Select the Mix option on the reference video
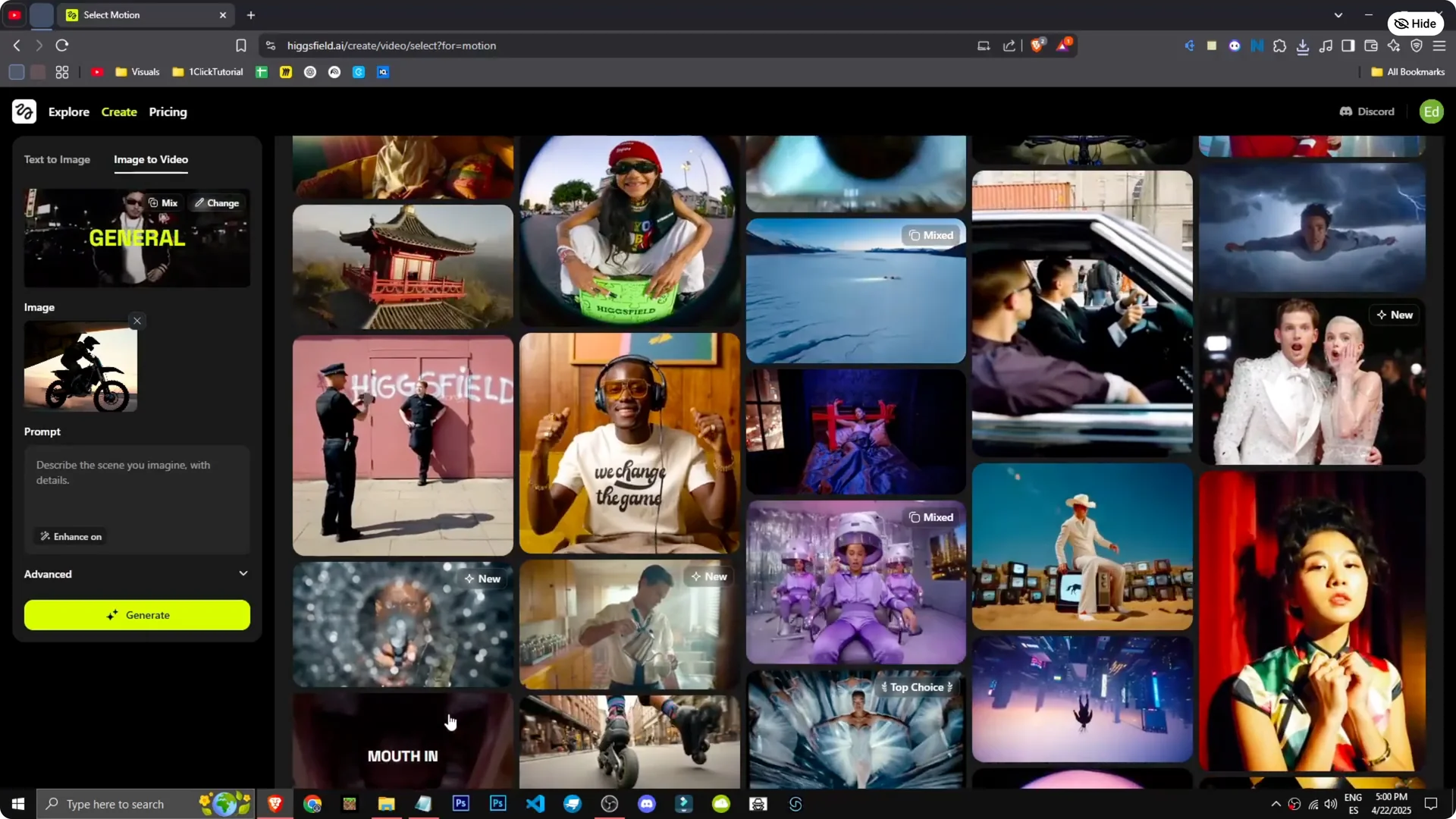Screen dimensions: 1456x819 coord(163,202)
